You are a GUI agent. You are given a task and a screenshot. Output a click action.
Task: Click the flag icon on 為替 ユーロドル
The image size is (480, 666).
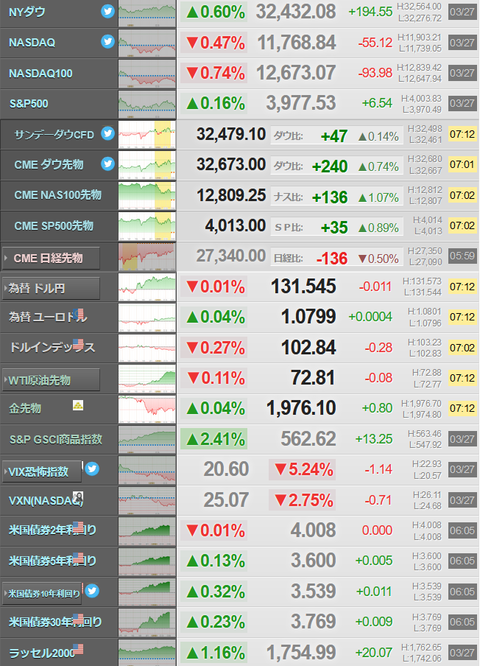pos(78,314)
